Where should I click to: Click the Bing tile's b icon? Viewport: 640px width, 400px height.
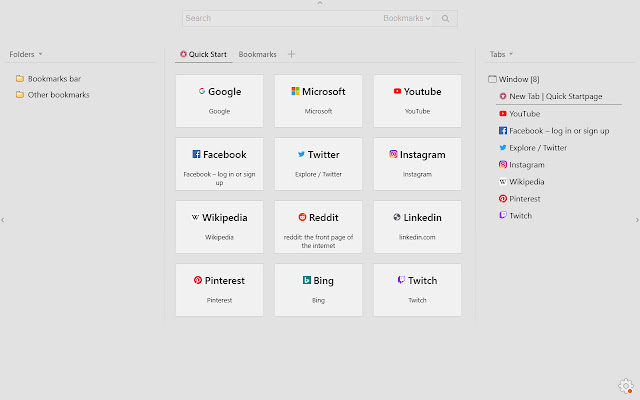[x=307, y=280]
